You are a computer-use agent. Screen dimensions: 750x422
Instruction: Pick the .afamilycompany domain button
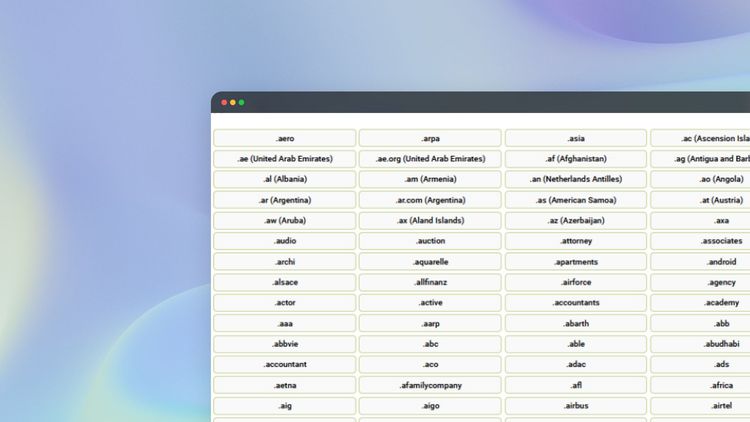pyautogui.click(x=430, y=385)
